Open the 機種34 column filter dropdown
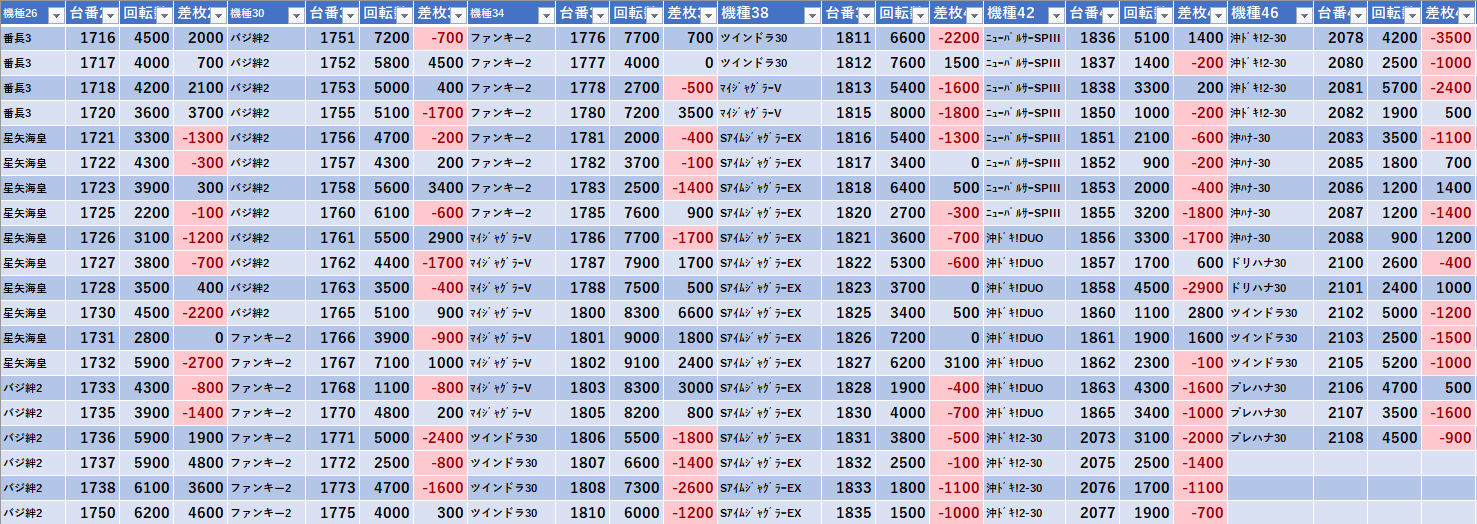 (x=545, y=15)
